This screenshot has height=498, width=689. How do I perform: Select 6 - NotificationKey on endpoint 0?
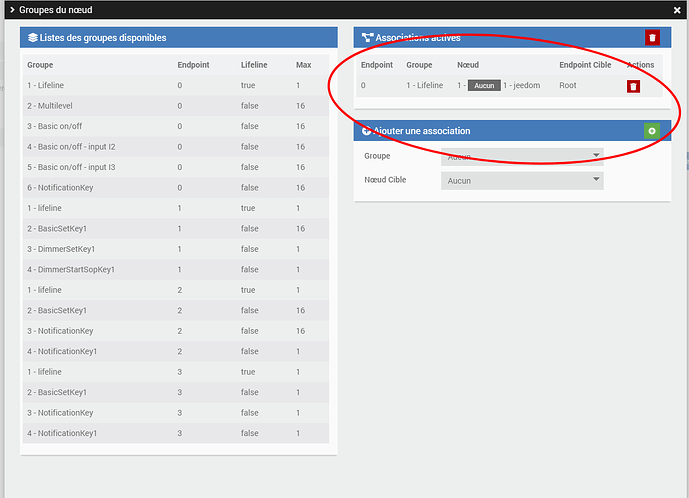click(x=176, y=188)
